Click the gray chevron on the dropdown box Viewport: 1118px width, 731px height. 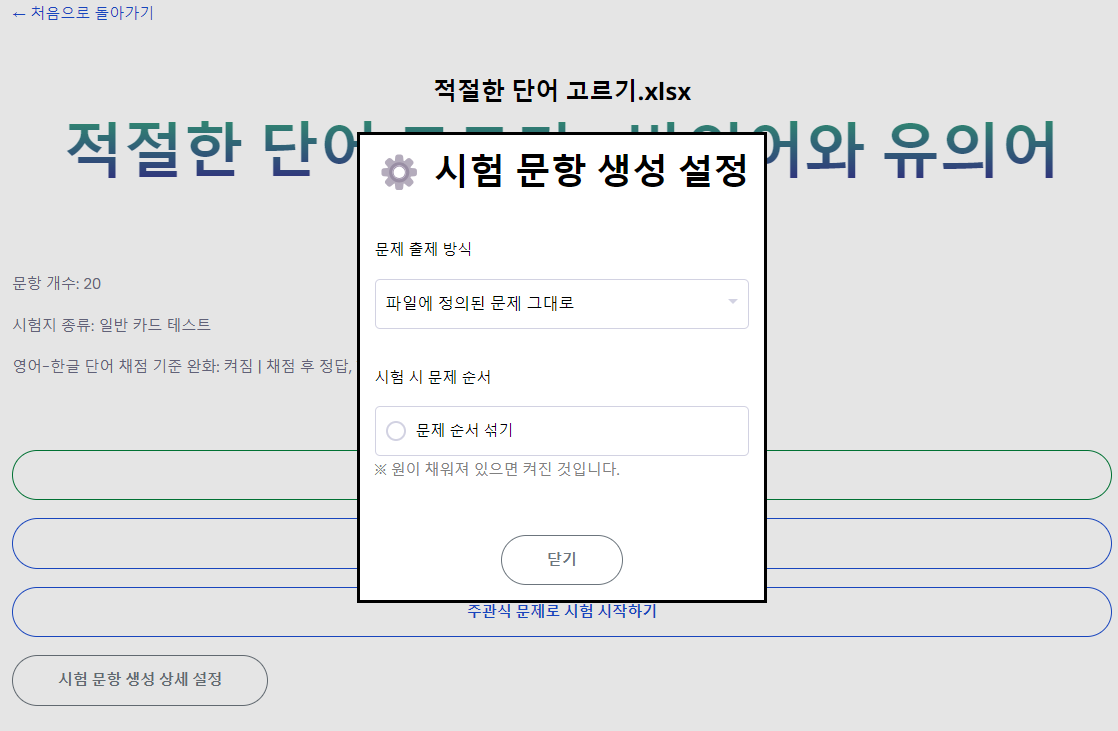click(733, 303)
